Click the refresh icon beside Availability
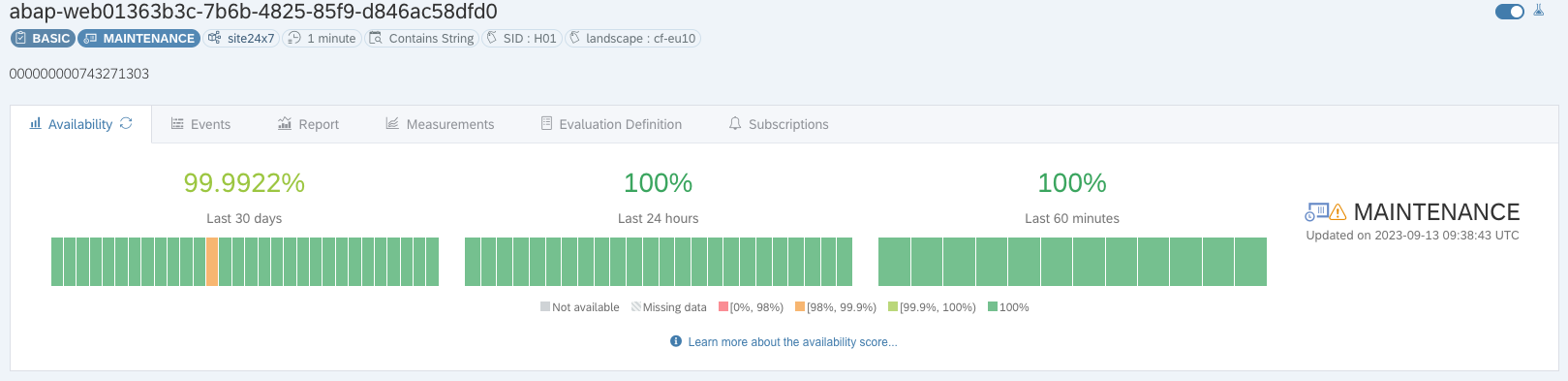1568x381 pixels. point(126,124)
